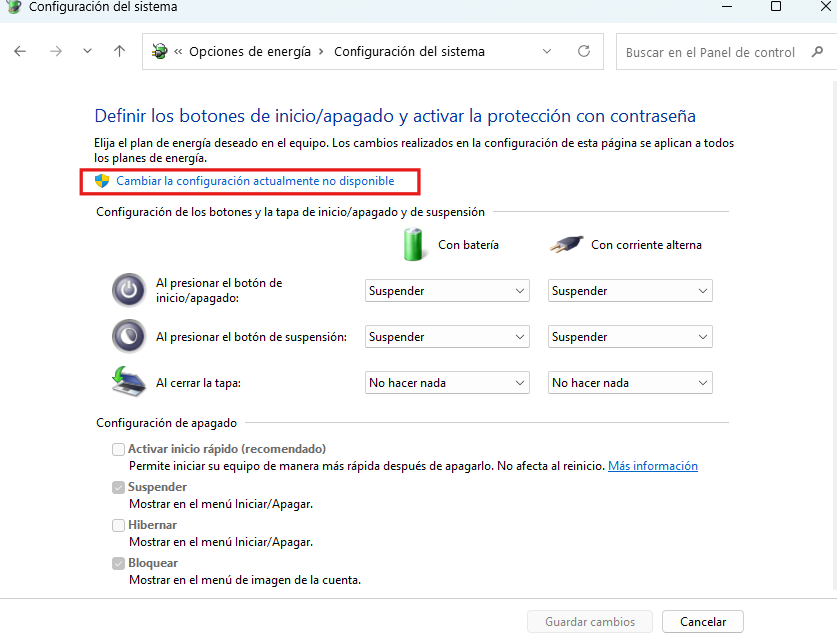Click the refresh icon in address bar
Image resolution: width=837 pixels, height=637 pixels.
pos(584,52)
